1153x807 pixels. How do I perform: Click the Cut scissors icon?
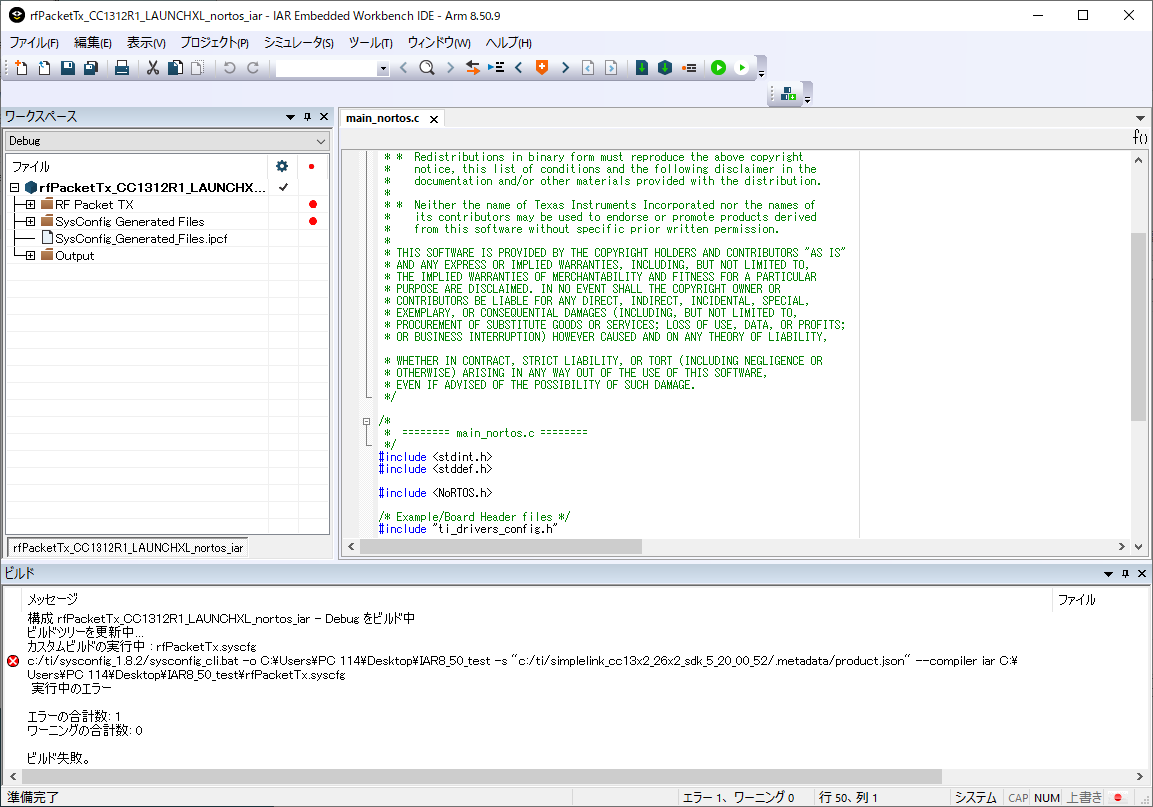[153, 68]
